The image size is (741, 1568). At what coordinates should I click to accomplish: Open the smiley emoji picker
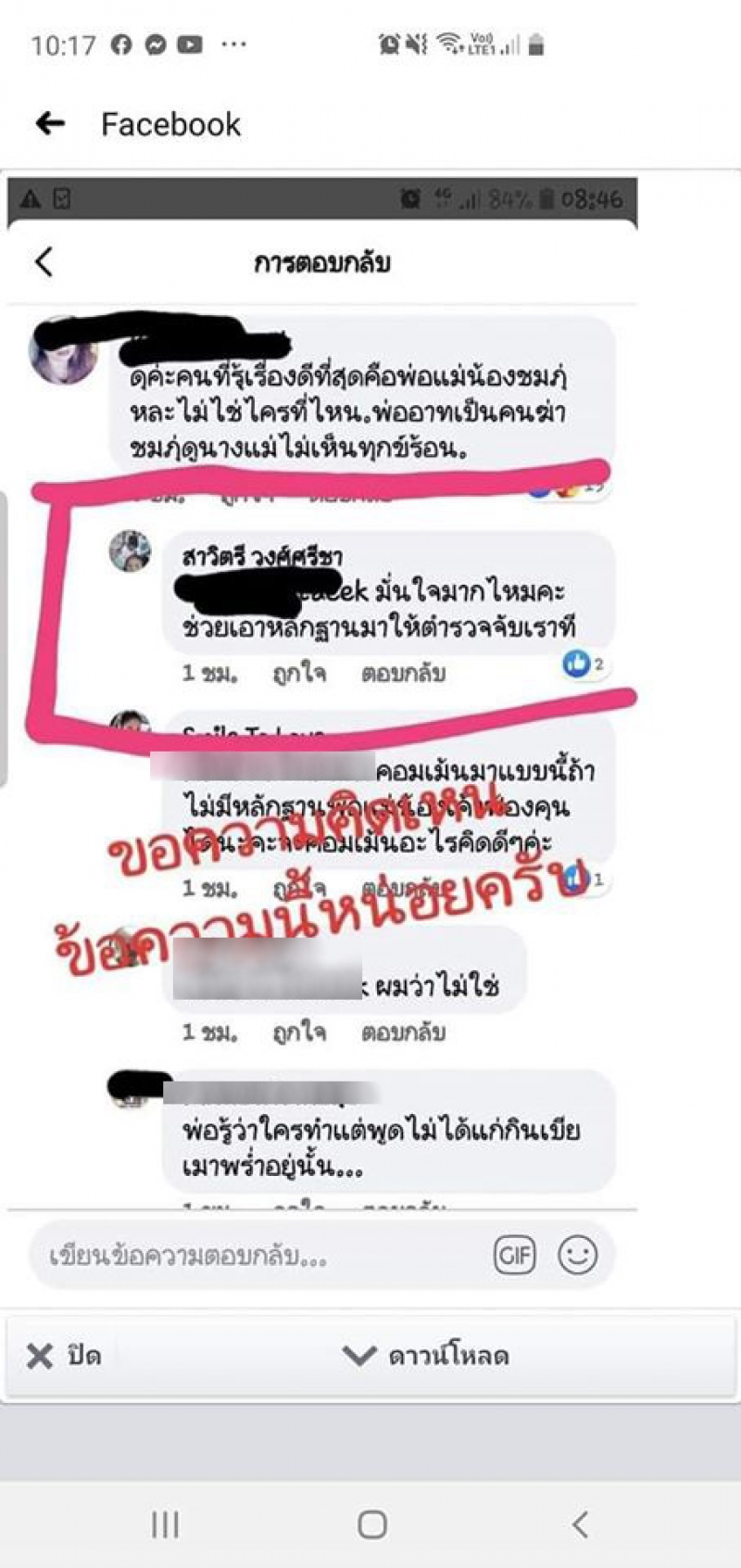578,1256
